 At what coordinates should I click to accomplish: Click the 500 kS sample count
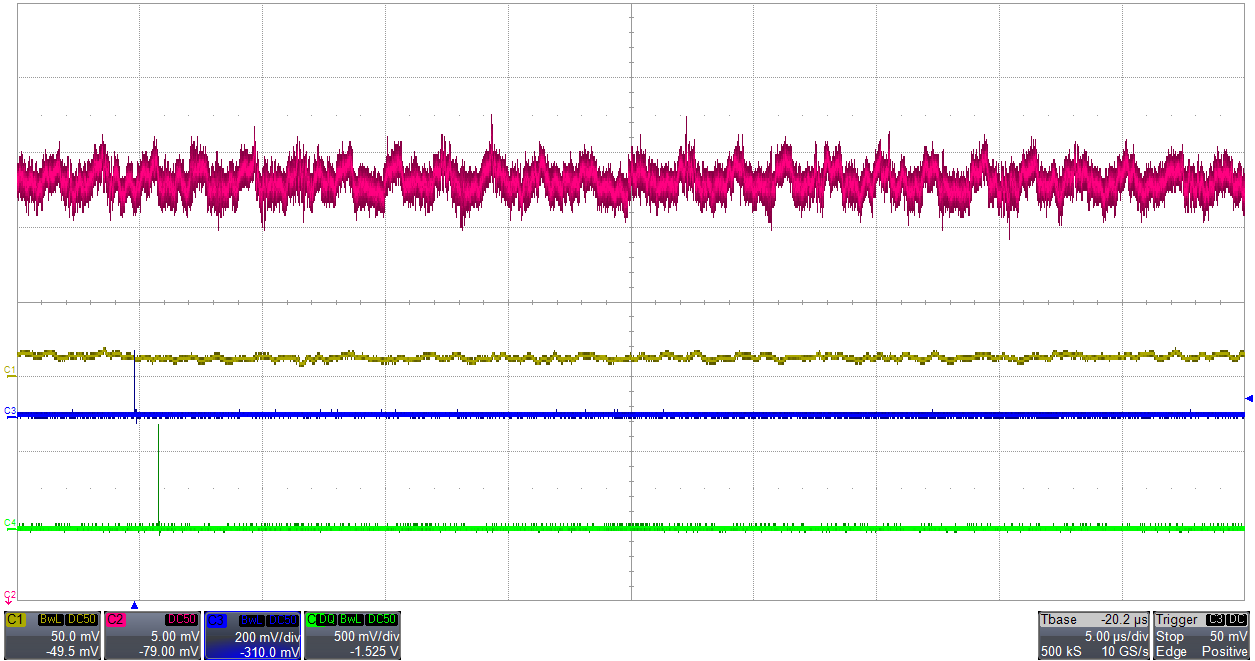point(1061,652)
